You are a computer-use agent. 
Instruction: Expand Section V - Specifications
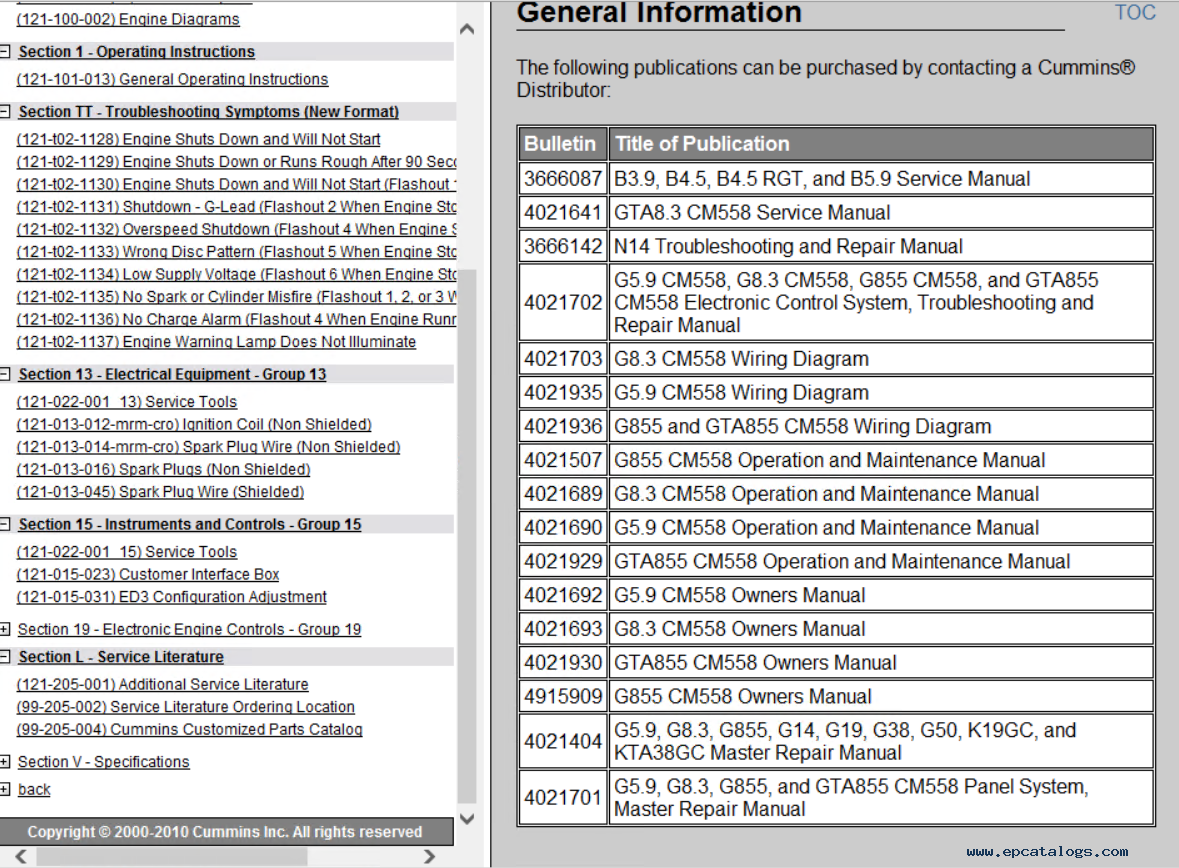(5, 762)
